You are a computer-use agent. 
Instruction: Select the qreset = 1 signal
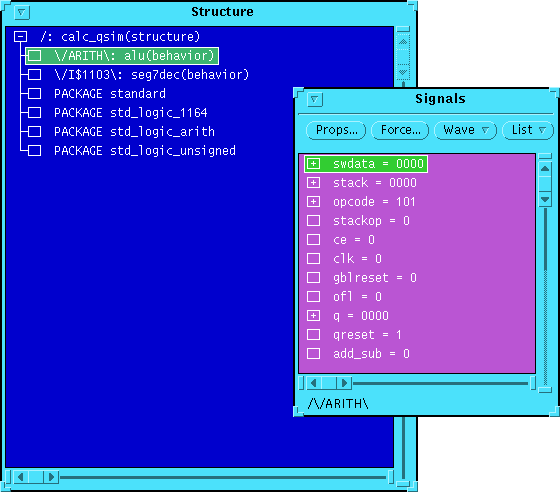(367, 335)
